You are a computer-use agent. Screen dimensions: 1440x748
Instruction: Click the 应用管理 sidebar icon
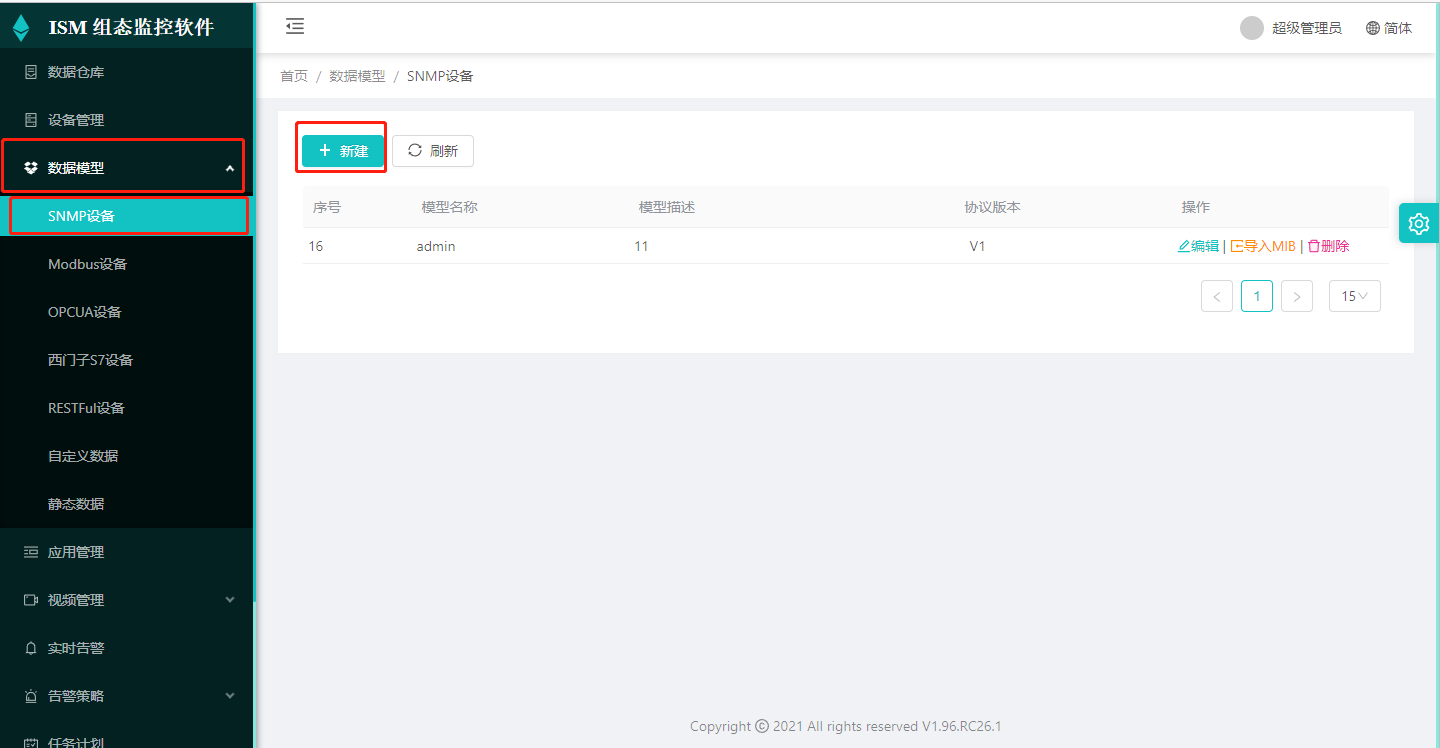pyautogui.click(x=31, y=552)
